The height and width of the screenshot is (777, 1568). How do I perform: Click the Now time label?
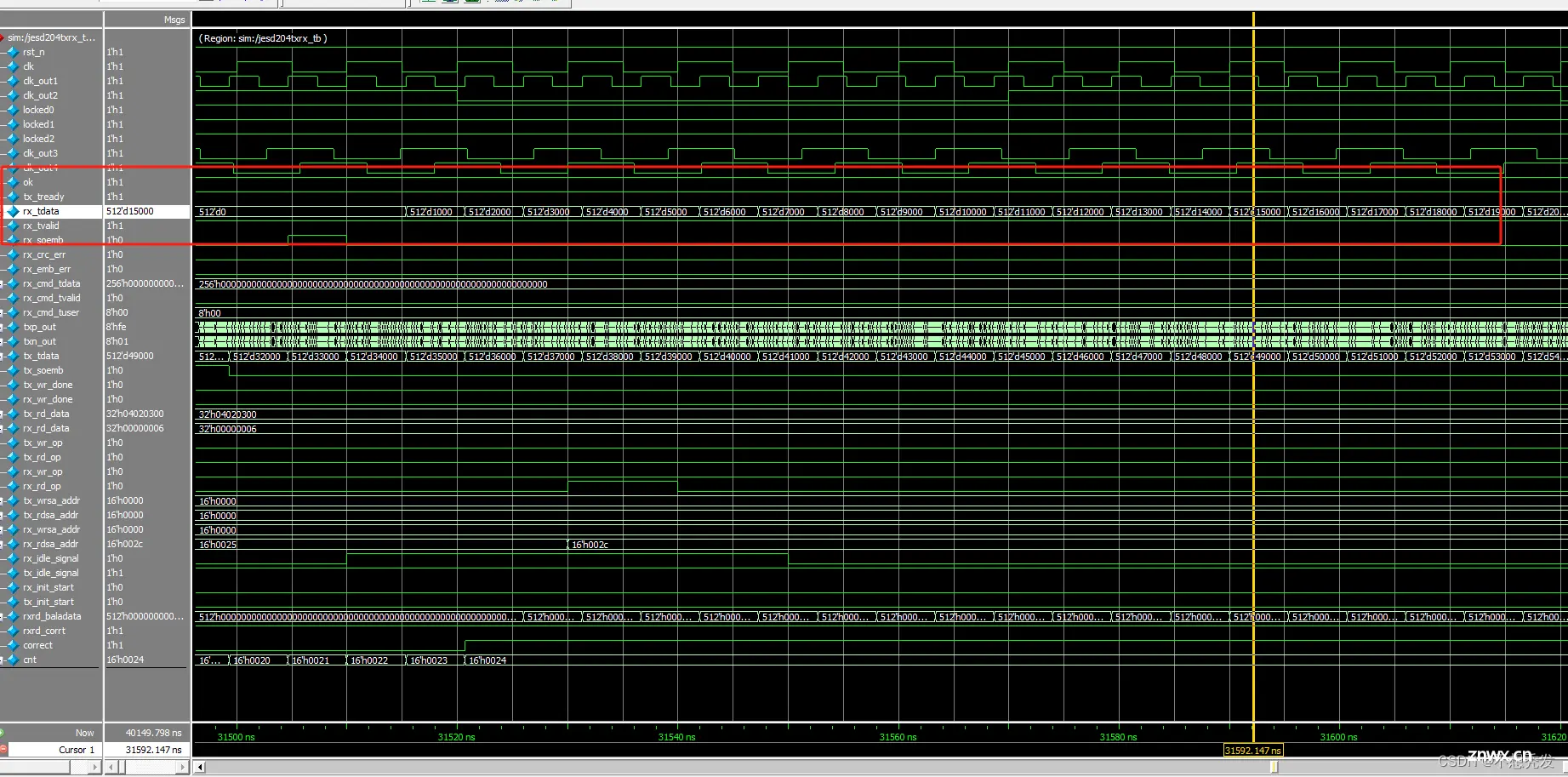(x=84, y=733)
